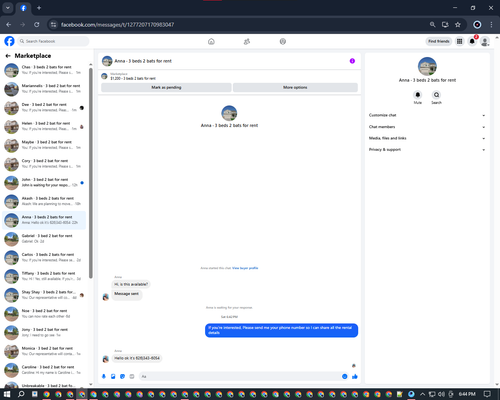The width and height of the screenshot is (500, 400).
Task: Open the Mariannelis conversation
Action: point(44,89)
